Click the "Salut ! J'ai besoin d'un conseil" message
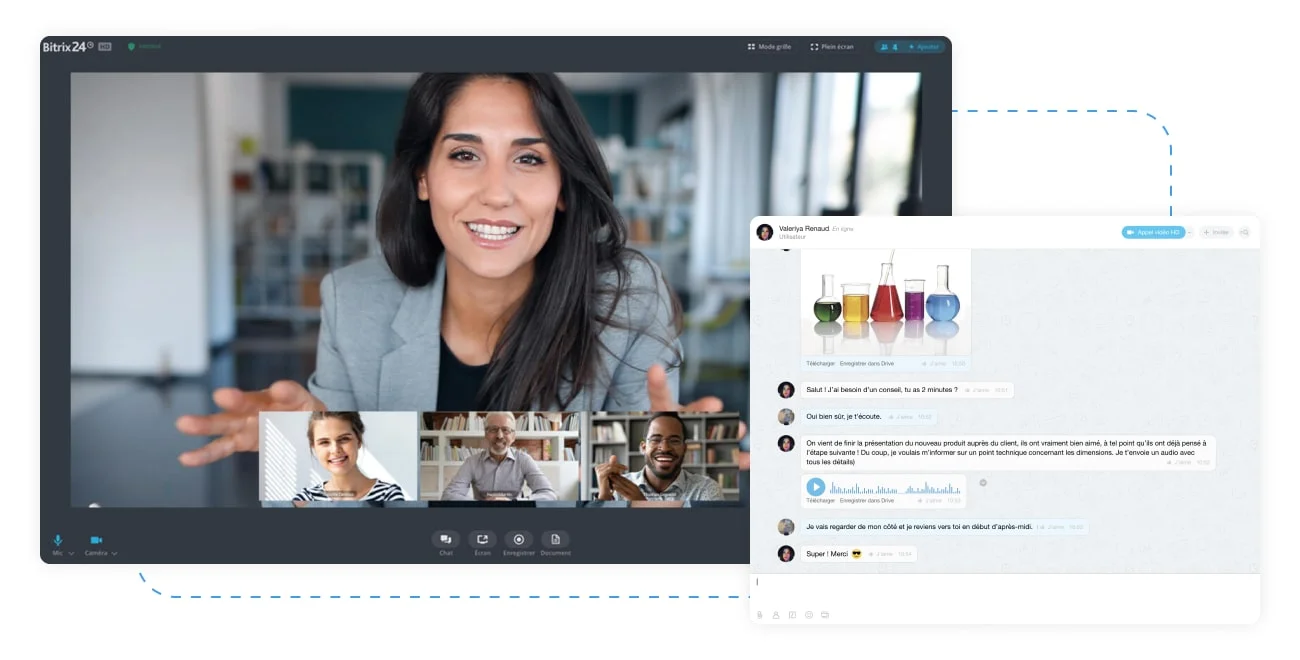 coord(907,390)
